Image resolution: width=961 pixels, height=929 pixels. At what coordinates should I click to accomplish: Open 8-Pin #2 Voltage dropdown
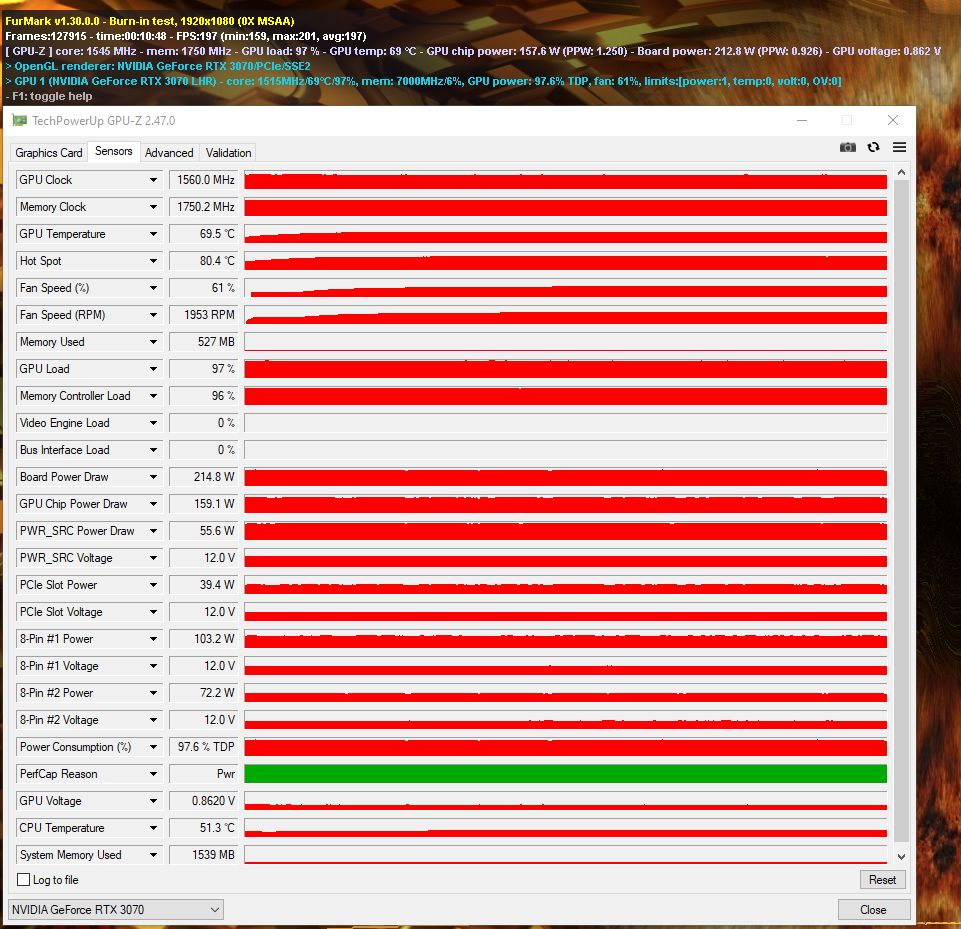tap(153, 719)
